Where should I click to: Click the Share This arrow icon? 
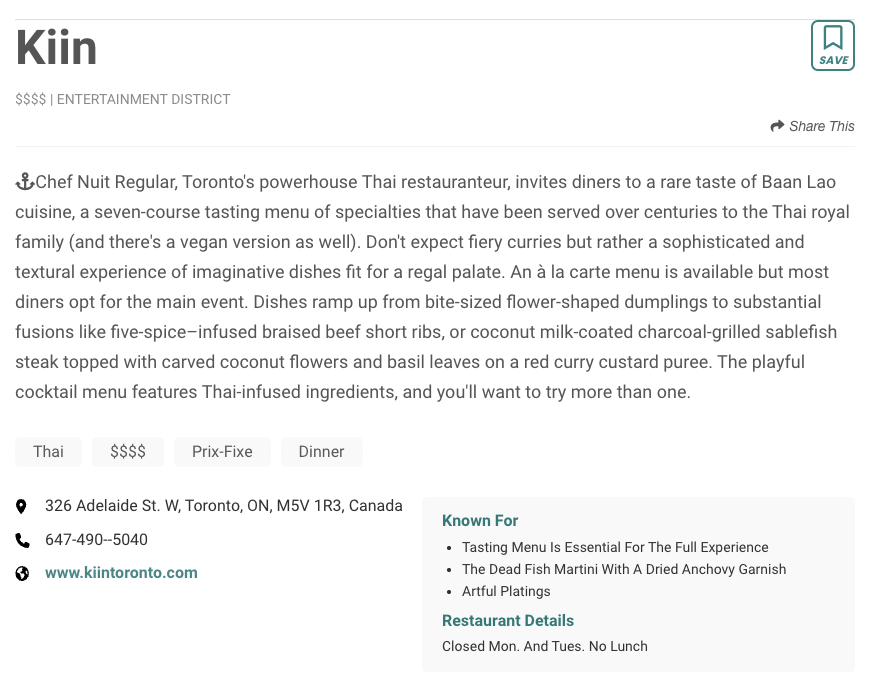(x=777, y=126)
